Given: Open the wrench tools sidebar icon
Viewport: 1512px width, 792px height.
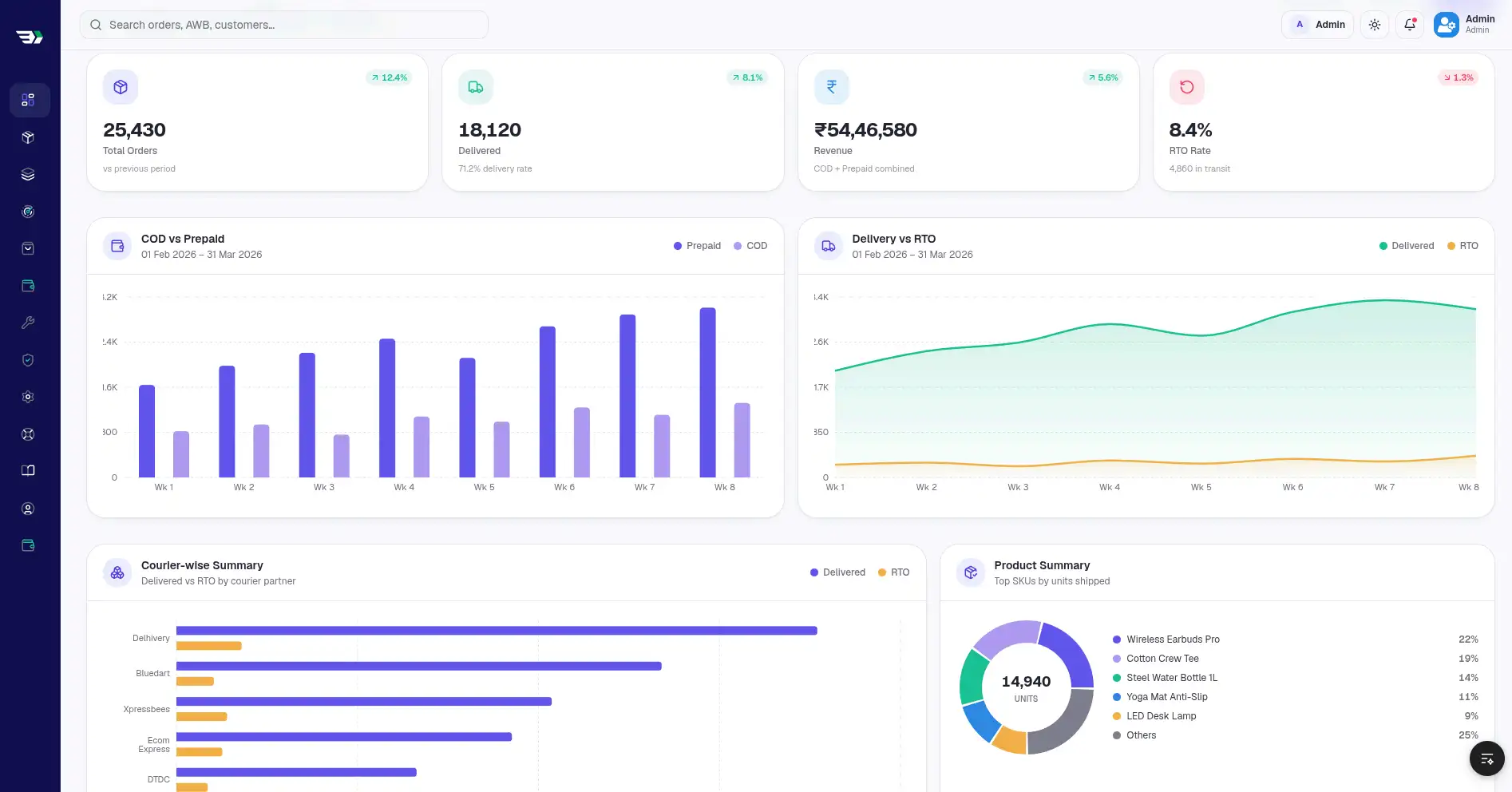Looking at the screenshot, I should coord(29,323).
